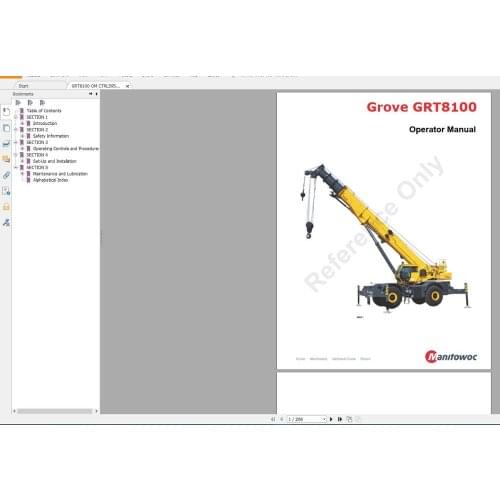
Task: Click the page view icon after last-page button
Action: pos(349,419)
